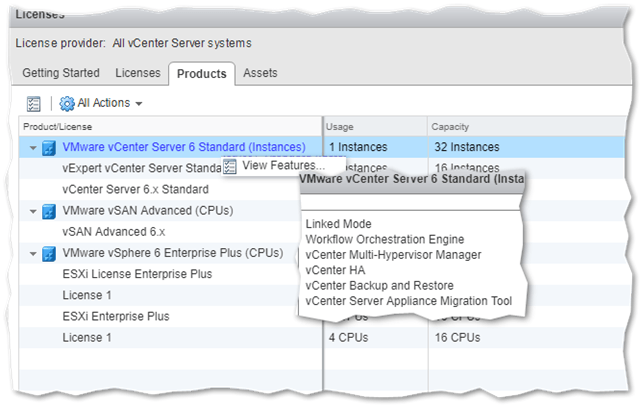Click vCenter Backup and Restore feature
Image resolution: width=642 pixels, height=407 pixels.
coord(379,286)
